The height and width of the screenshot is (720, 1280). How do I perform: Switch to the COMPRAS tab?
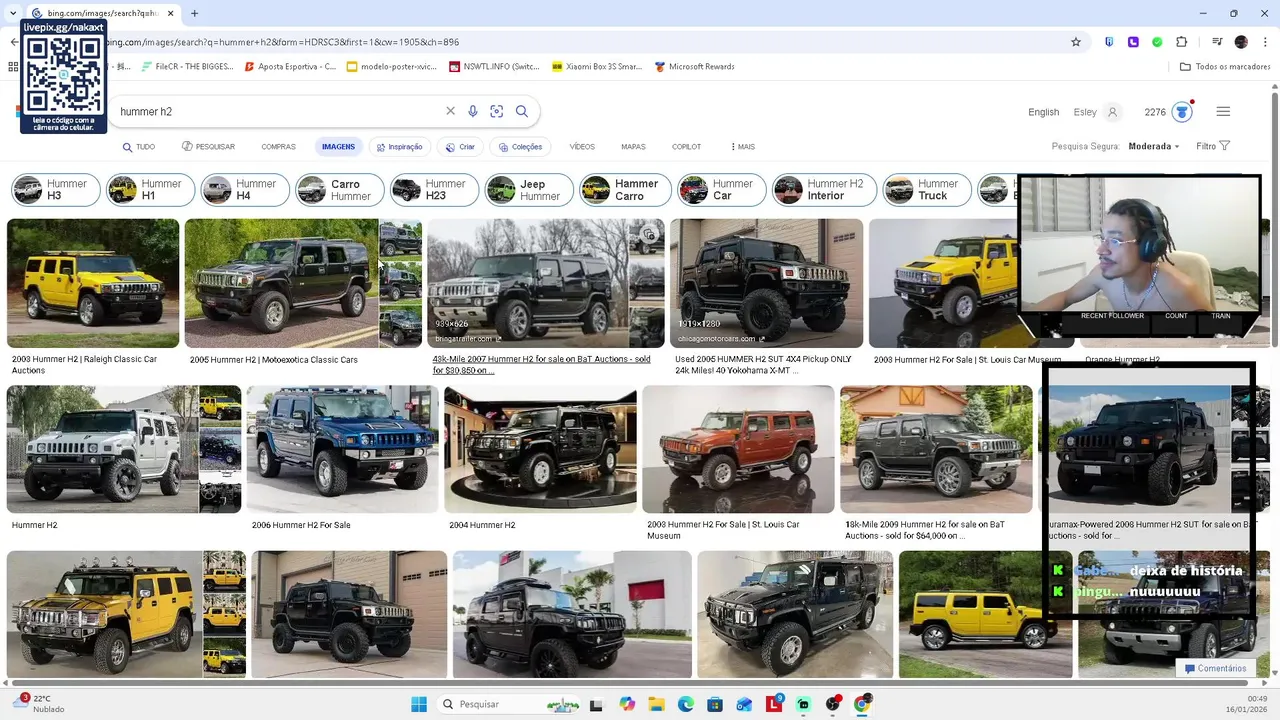click(278, 147)
